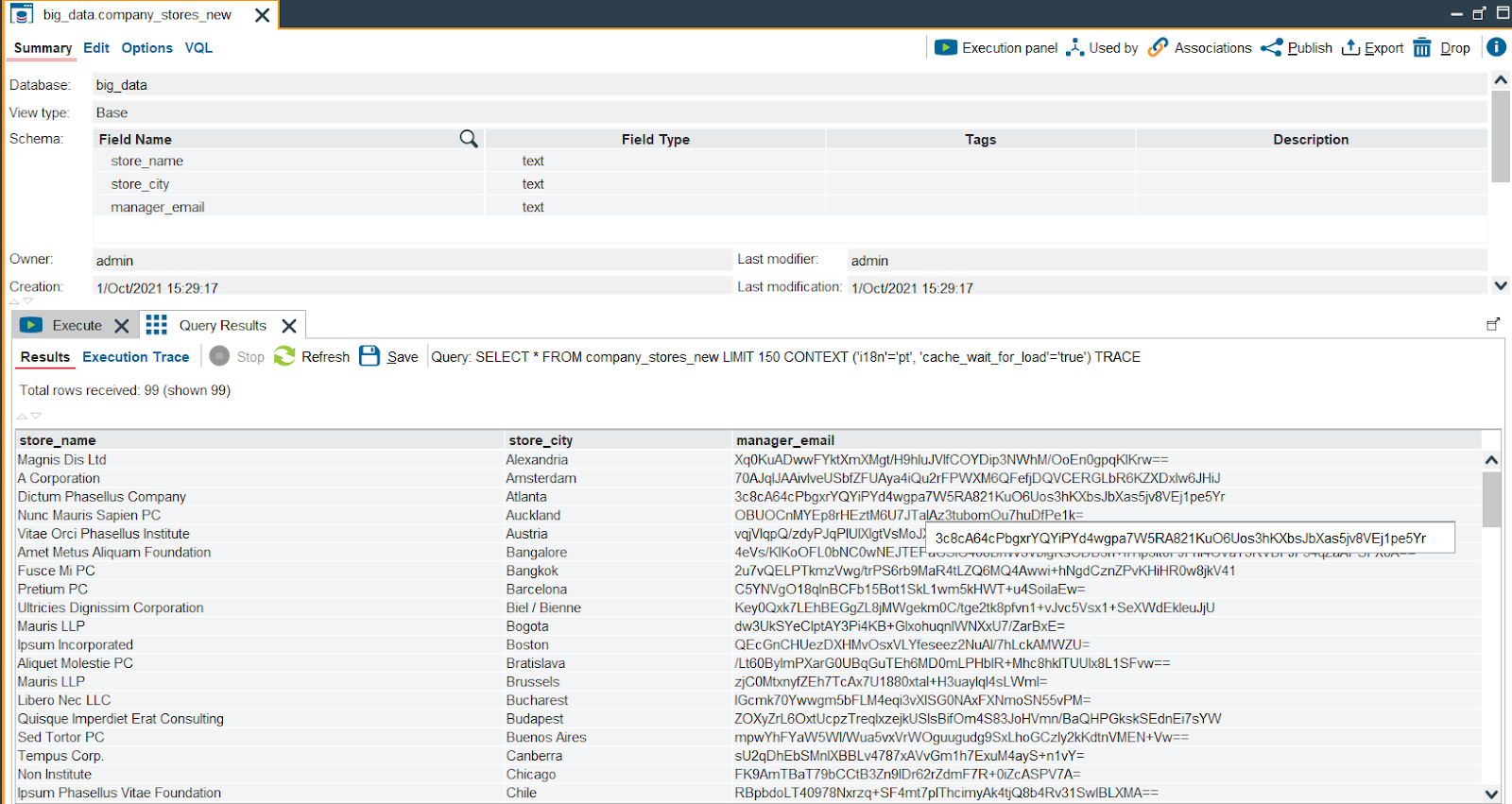Sort by manager_email column header

point(1108,440)
